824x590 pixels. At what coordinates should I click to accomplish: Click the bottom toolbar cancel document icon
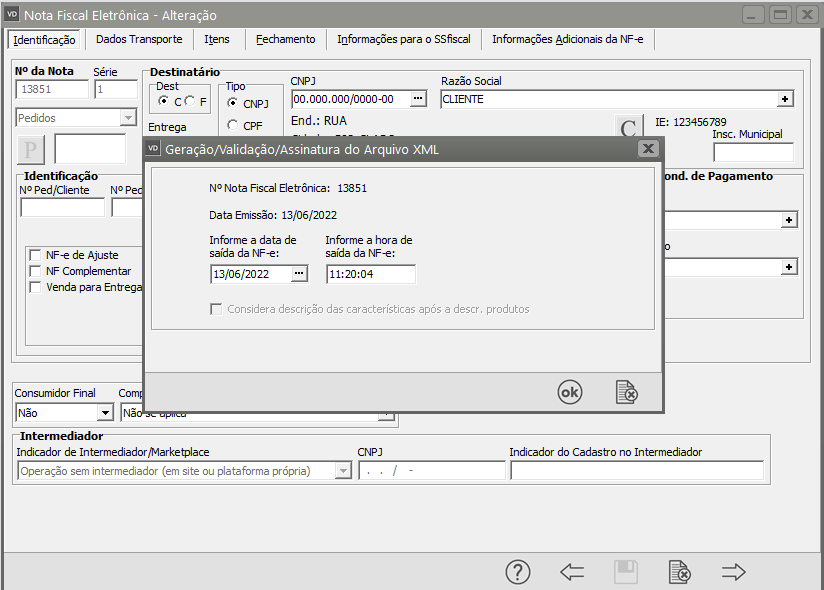coord(680,572)
